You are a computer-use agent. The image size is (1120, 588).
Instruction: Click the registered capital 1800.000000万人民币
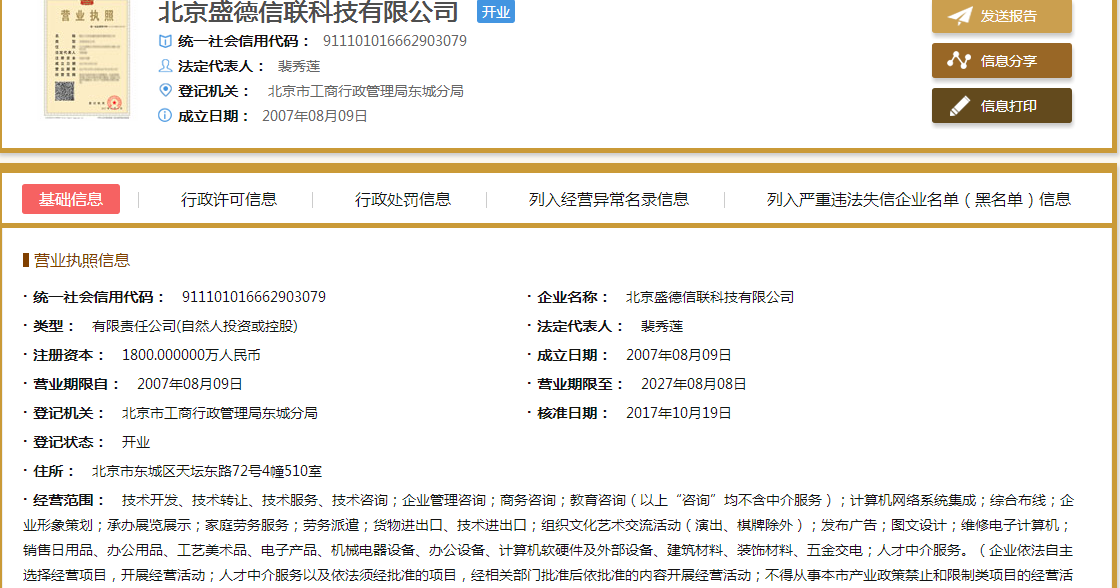click(x=191, y=355)
